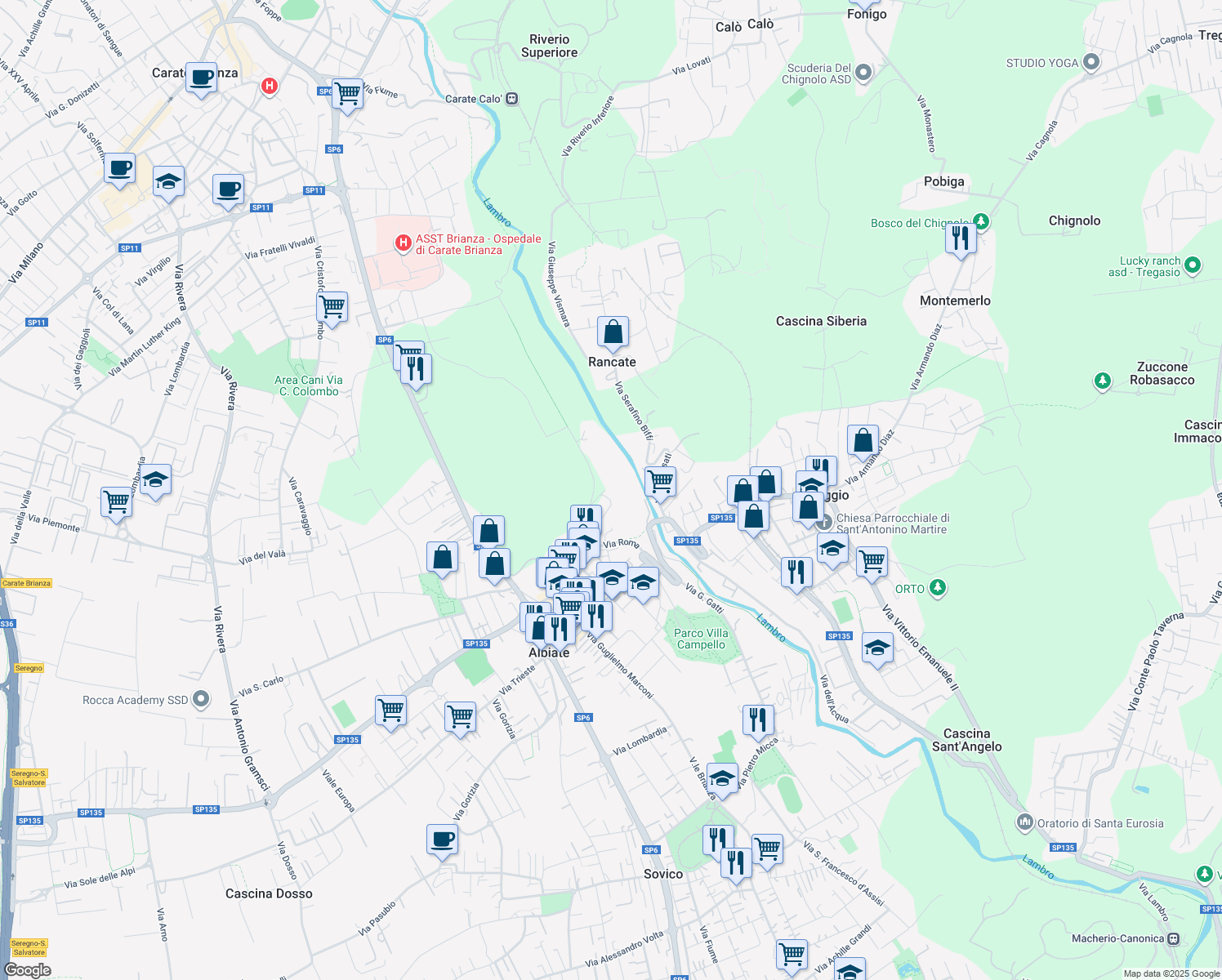
Task: Select the Lucky ranch asd Tregasio marker
Action: pyautogui.click(x=1193, y=265)
